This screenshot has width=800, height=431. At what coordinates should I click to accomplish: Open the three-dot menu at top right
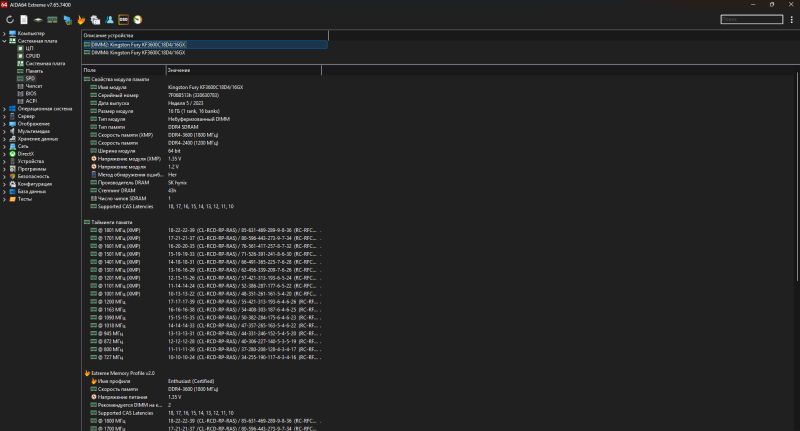(x=792, y=19)
